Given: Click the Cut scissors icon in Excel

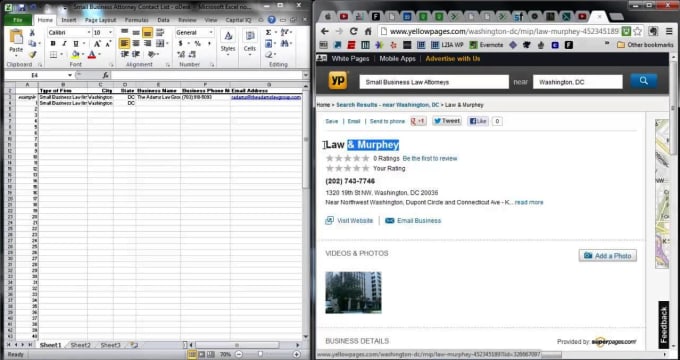Looking at the screenshot, I should coord(32,33).
